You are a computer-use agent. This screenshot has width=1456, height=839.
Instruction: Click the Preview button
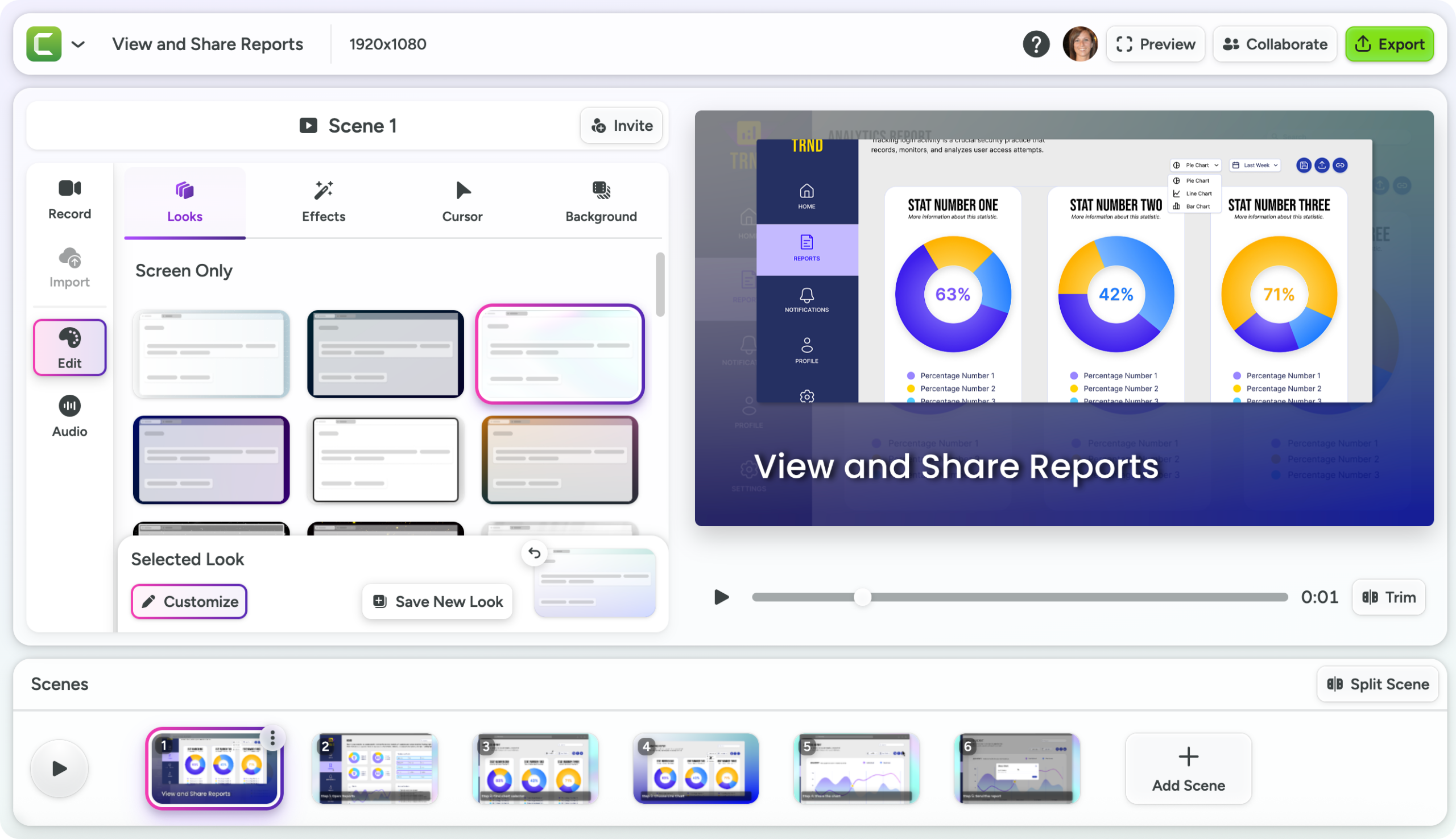tap(1155, 44)
